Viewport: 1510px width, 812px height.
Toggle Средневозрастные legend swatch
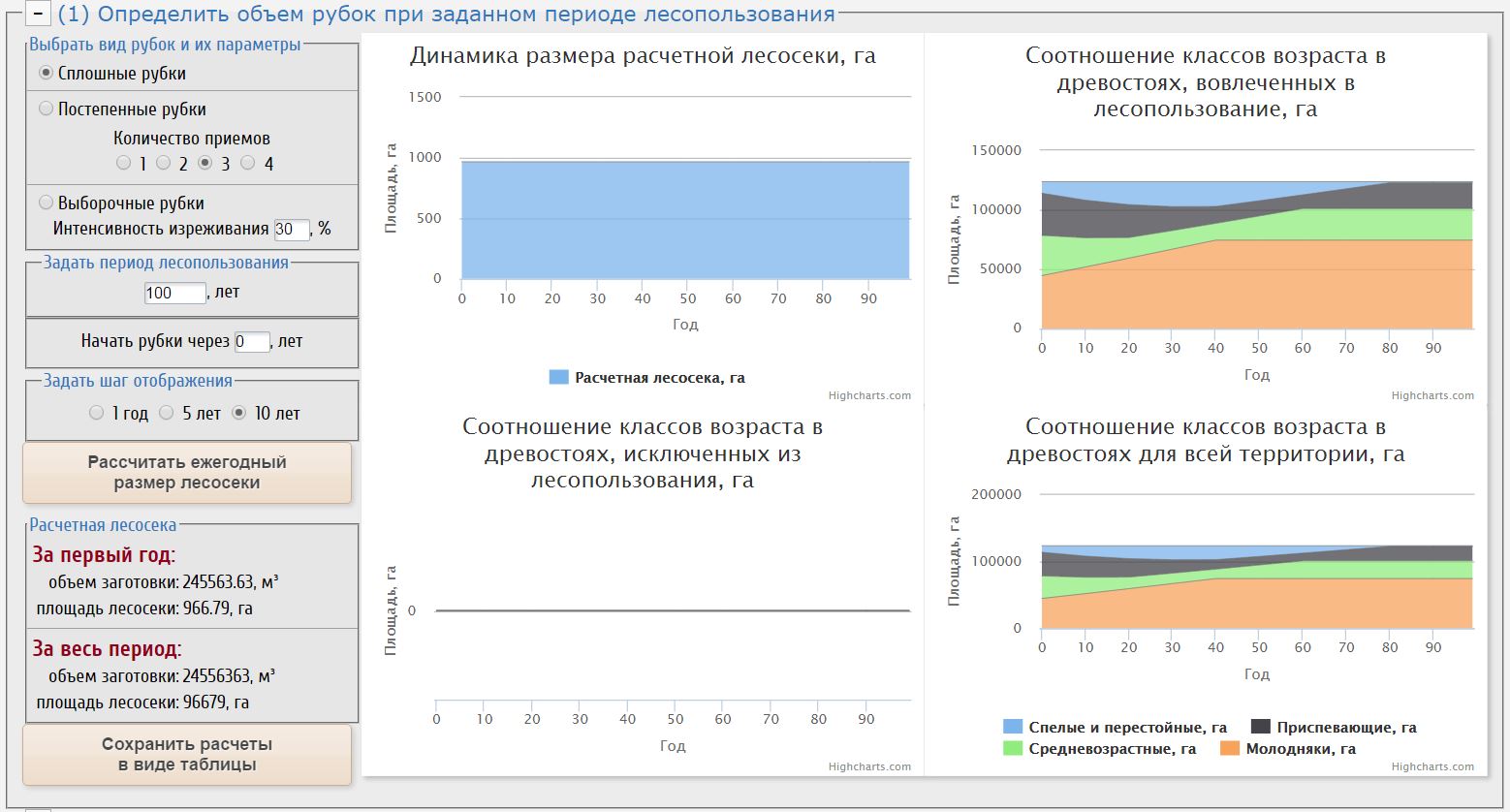click(1013, 749)
